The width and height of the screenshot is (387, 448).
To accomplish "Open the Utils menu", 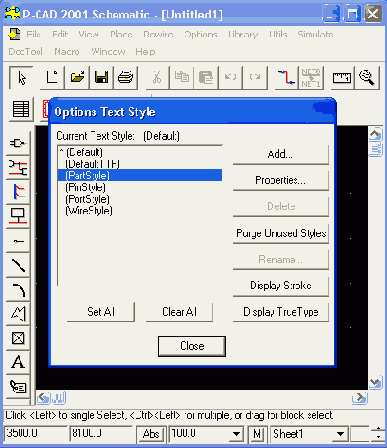I will tap(278, 34).
